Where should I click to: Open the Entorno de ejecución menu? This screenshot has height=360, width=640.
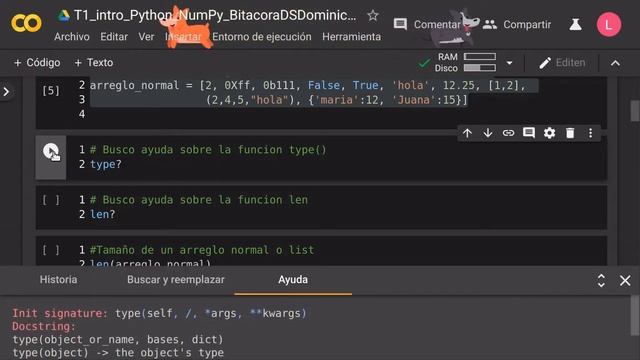(262, 37)
